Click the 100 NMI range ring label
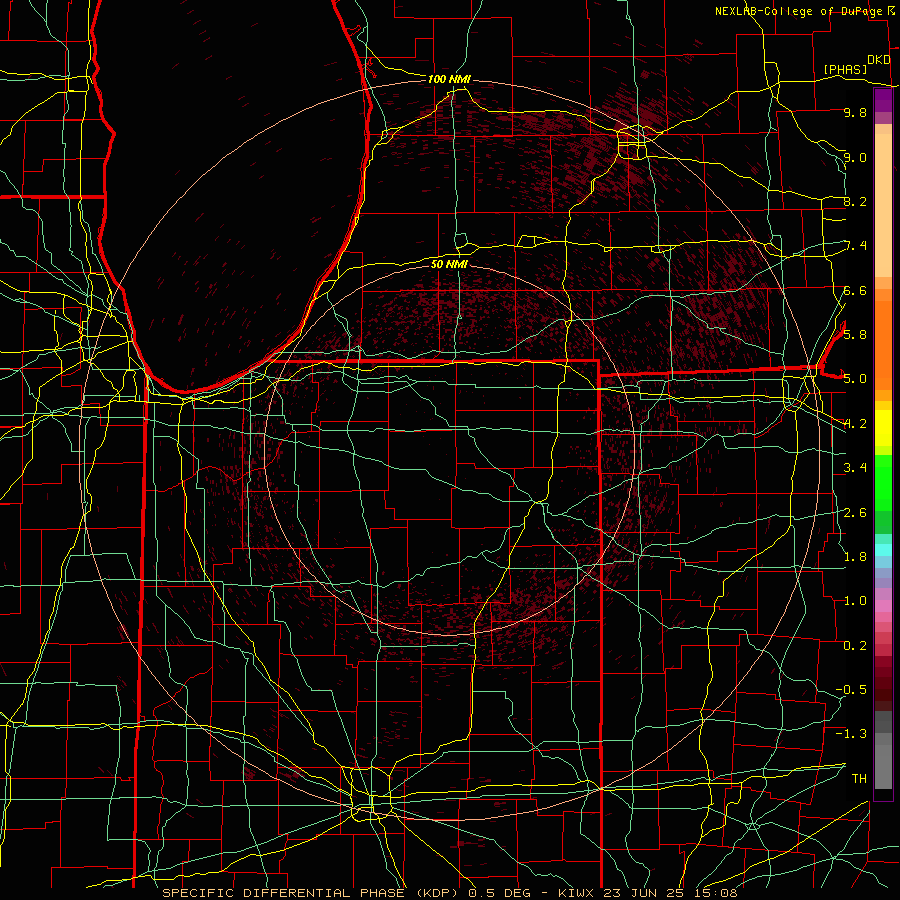The image size is (900, 900). pos(449,79)
